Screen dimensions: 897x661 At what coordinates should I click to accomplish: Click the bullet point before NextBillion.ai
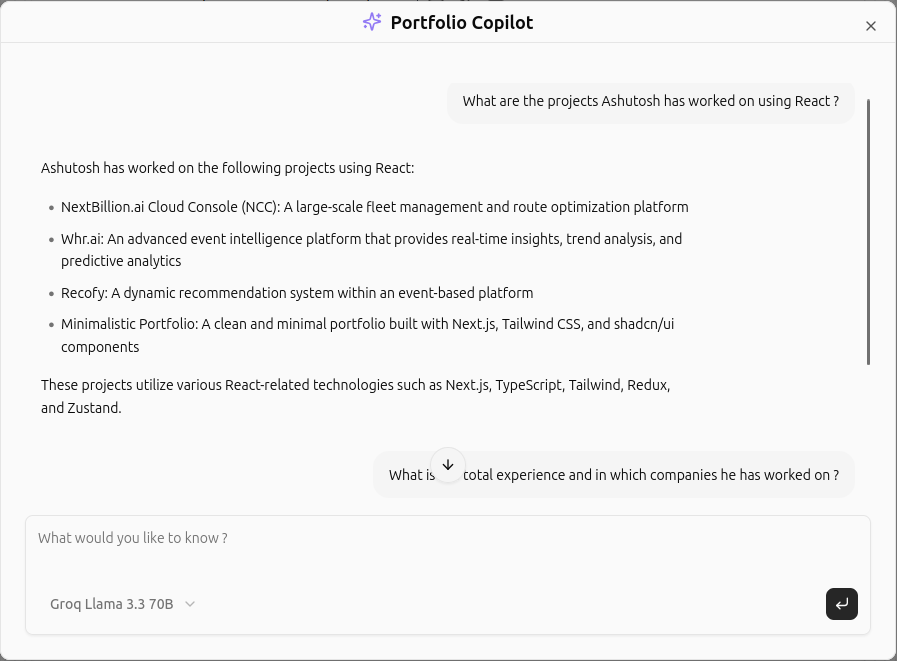(51, 208)
